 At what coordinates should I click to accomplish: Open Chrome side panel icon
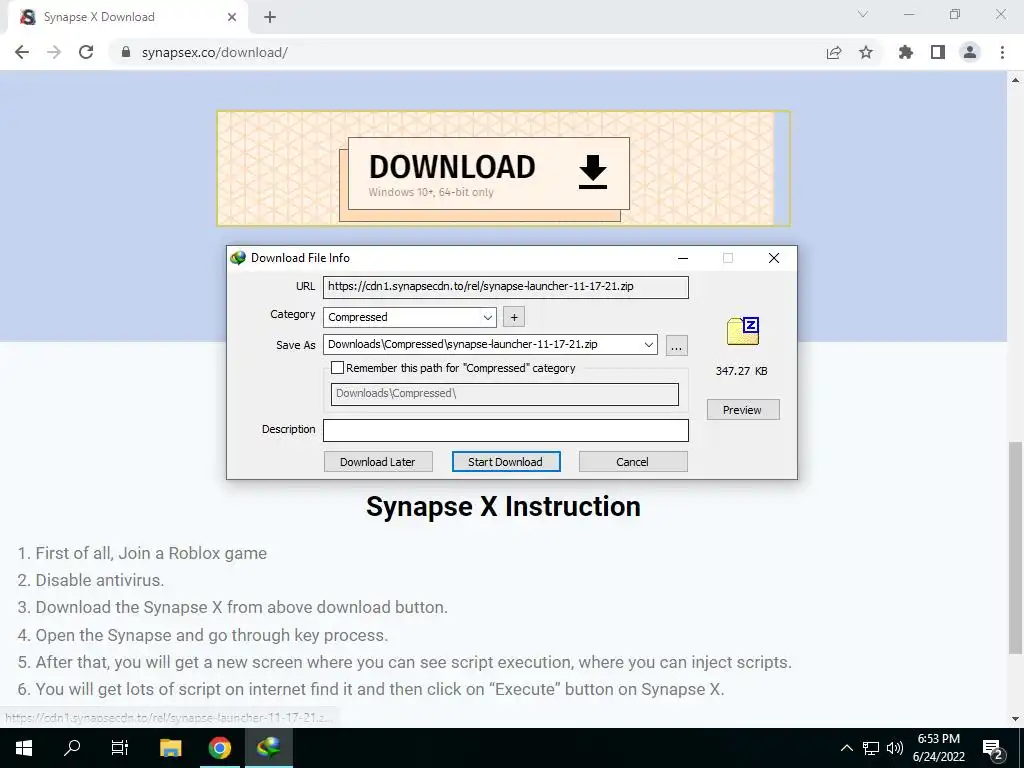pos(938,52)
